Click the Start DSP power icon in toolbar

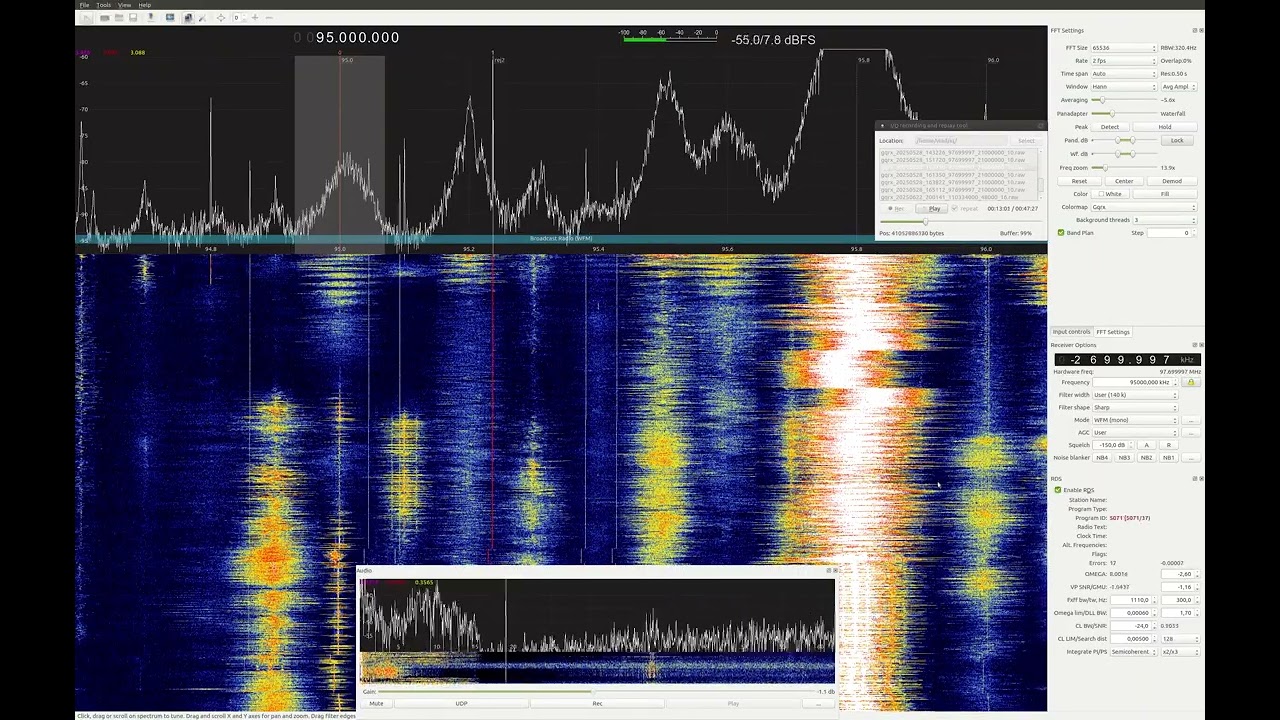point(86,18)
